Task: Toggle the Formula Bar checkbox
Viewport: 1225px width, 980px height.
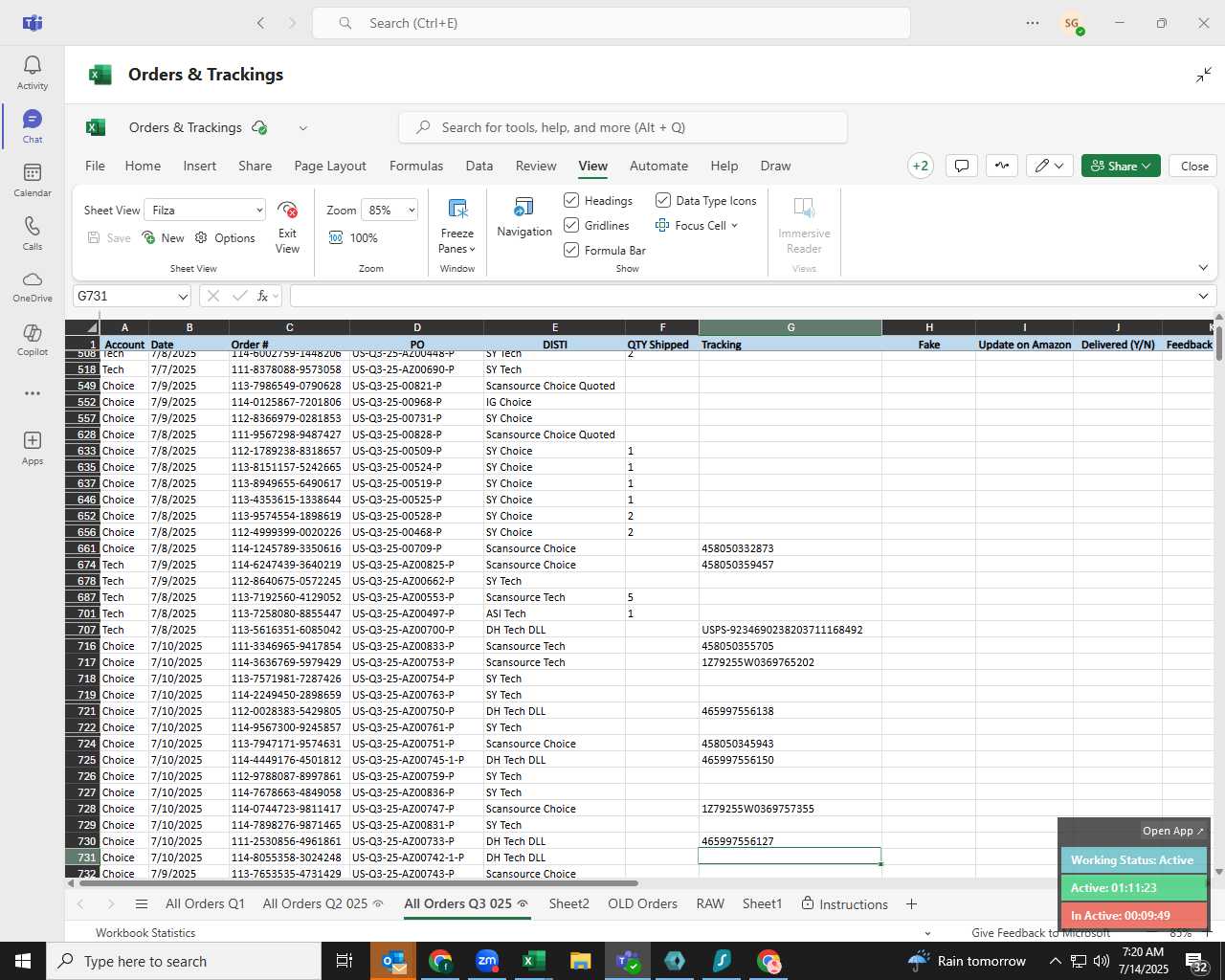Action: pyautogui.click(x=571, y=250)
